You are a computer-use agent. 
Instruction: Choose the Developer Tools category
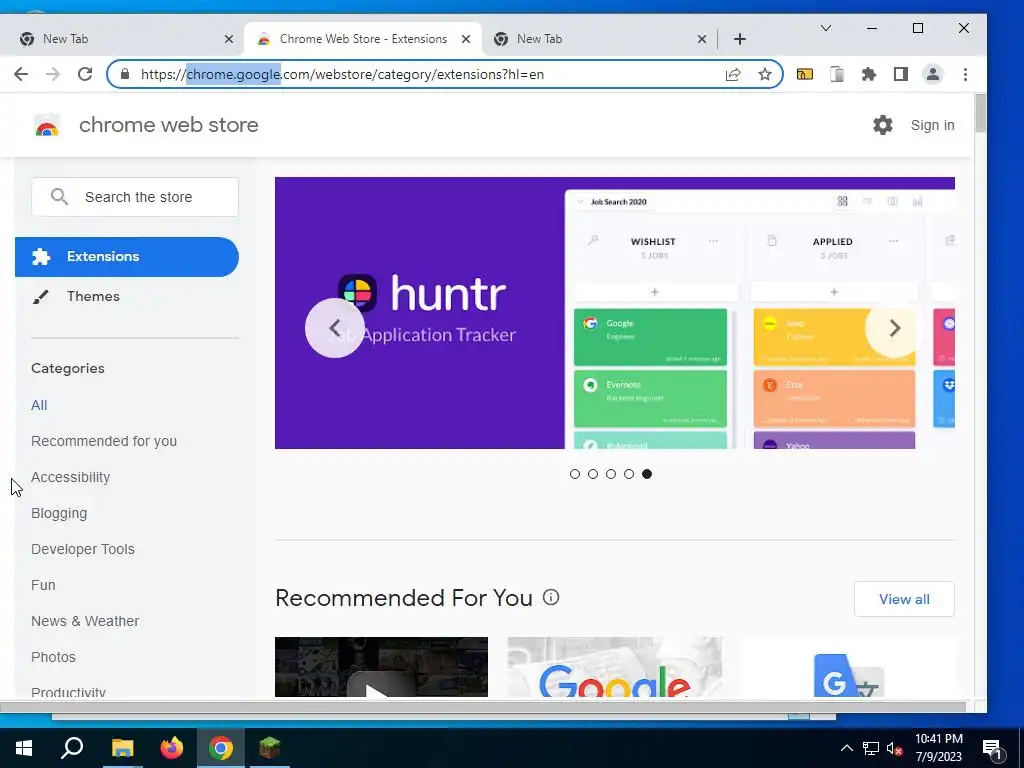pyautogui.click(x=83, y=549)
